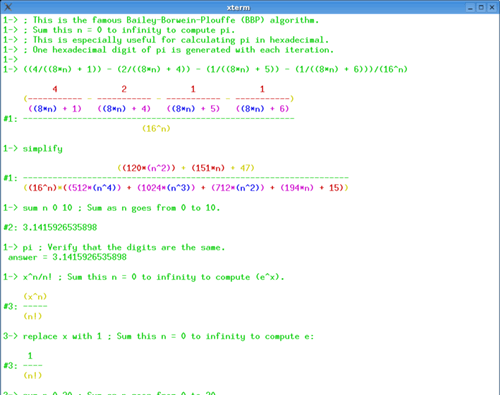Click the 'answer = 3.1415926535898' line
Image resolution: width=500 pixels, height=395 pixels.
(67, 257)
